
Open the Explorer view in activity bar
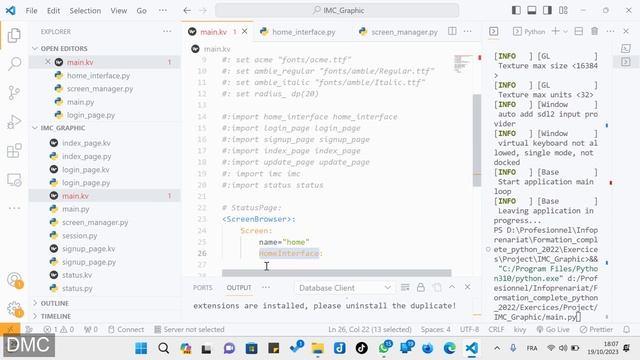pos(14,36)
